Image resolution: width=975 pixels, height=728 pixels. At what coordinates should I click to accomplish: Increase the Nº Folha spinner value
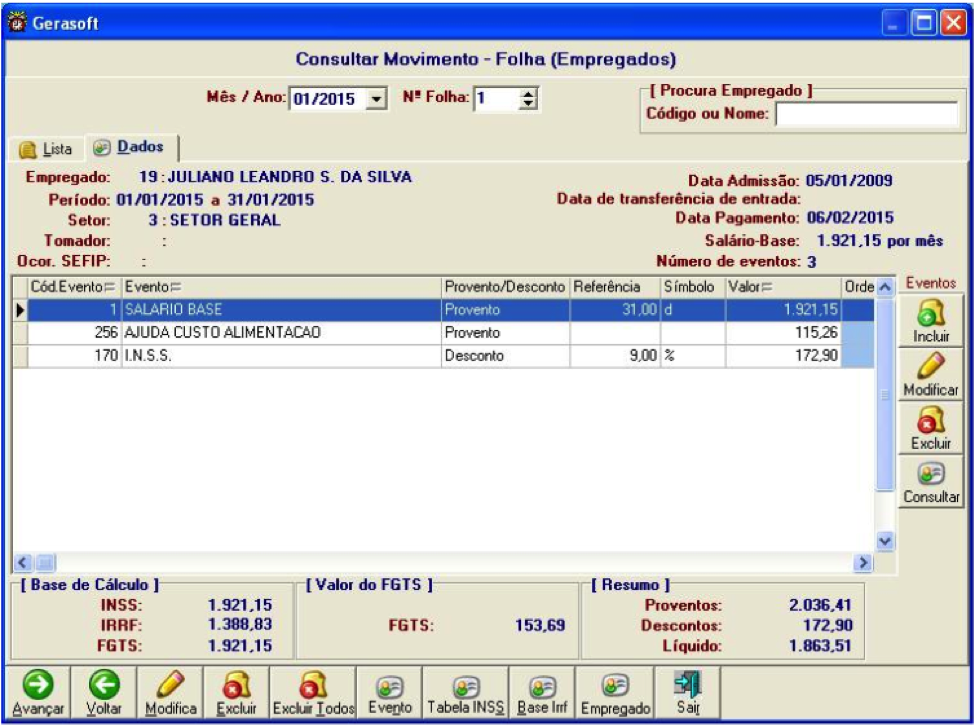click(x=528, y=94)
